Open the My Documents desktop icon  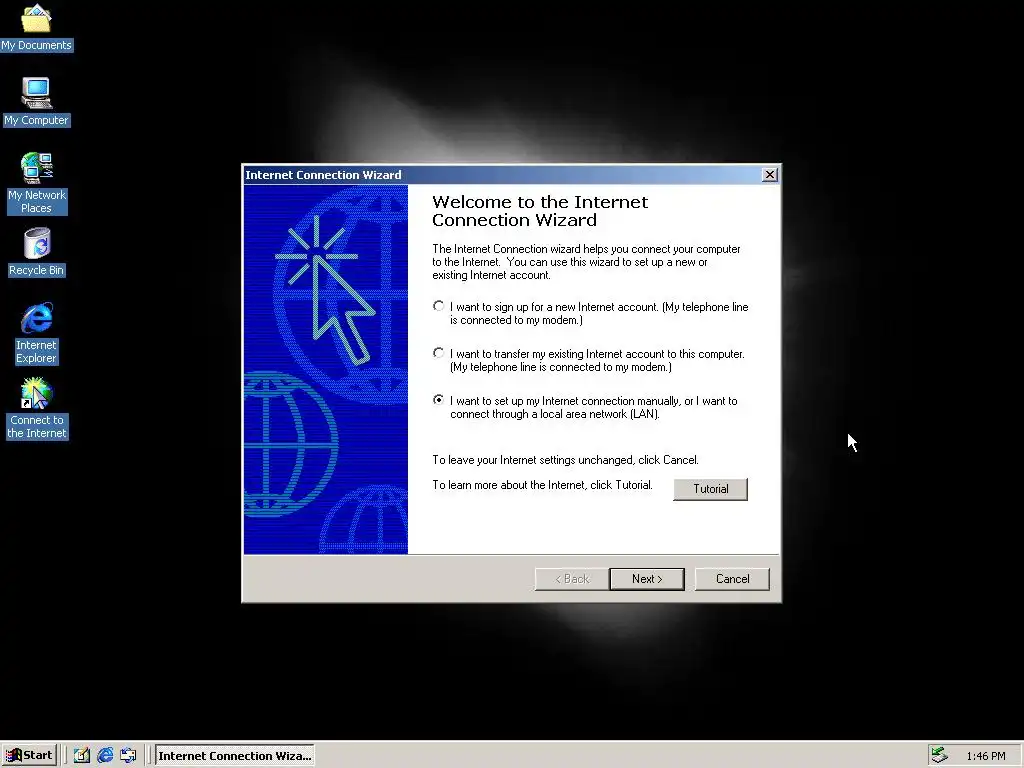click(36, 27)
